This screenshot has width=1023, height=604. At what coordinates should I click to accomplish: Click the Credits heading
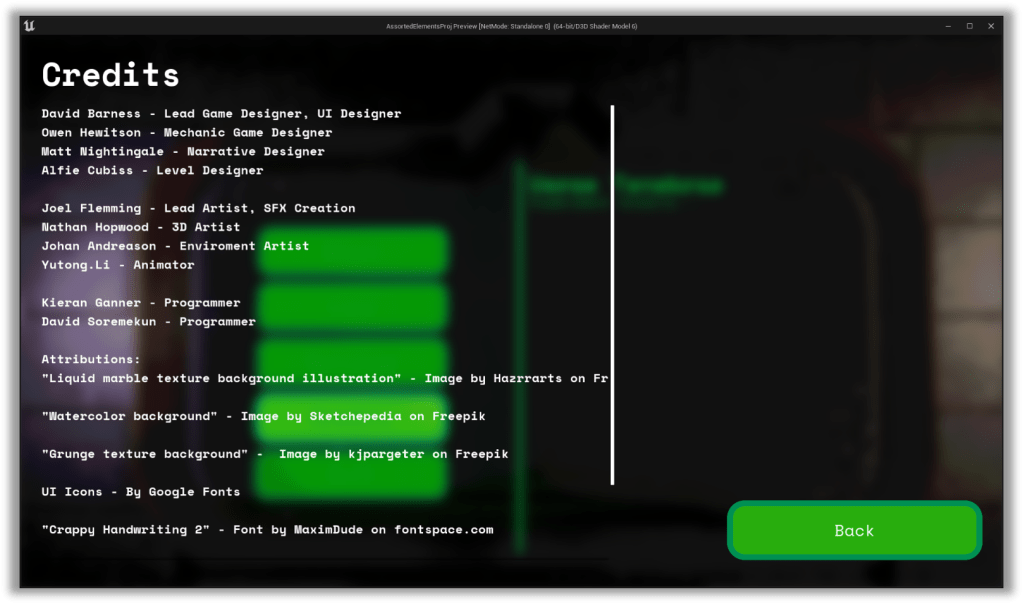tap(110, 75)
